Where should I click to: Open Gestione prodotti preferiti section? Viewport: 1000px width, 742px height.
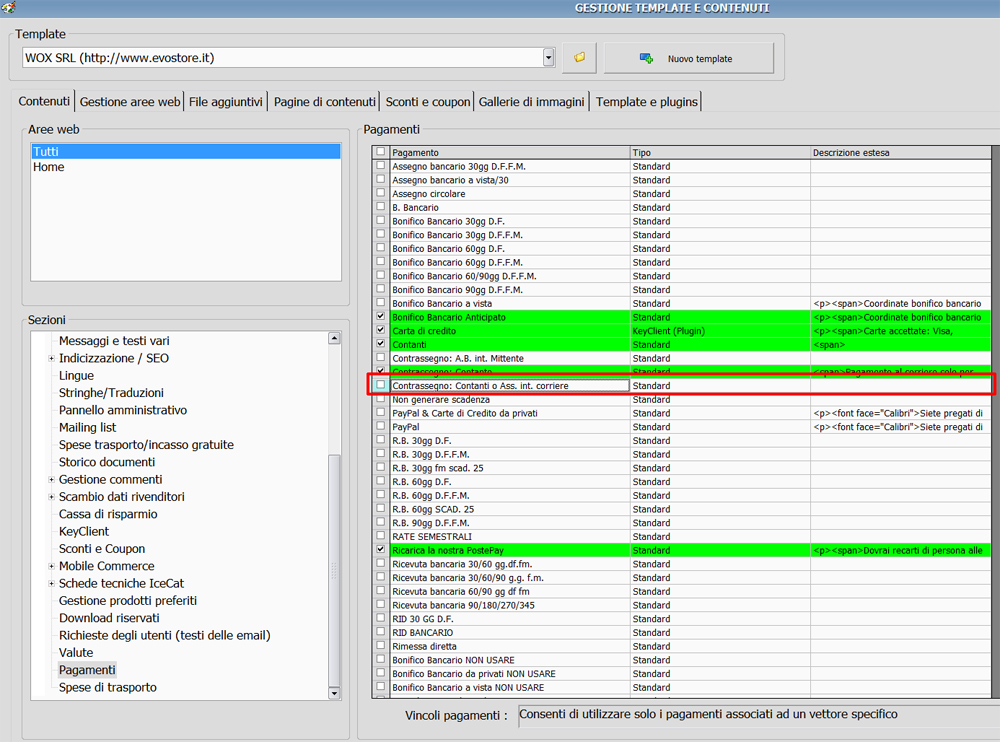128,600
